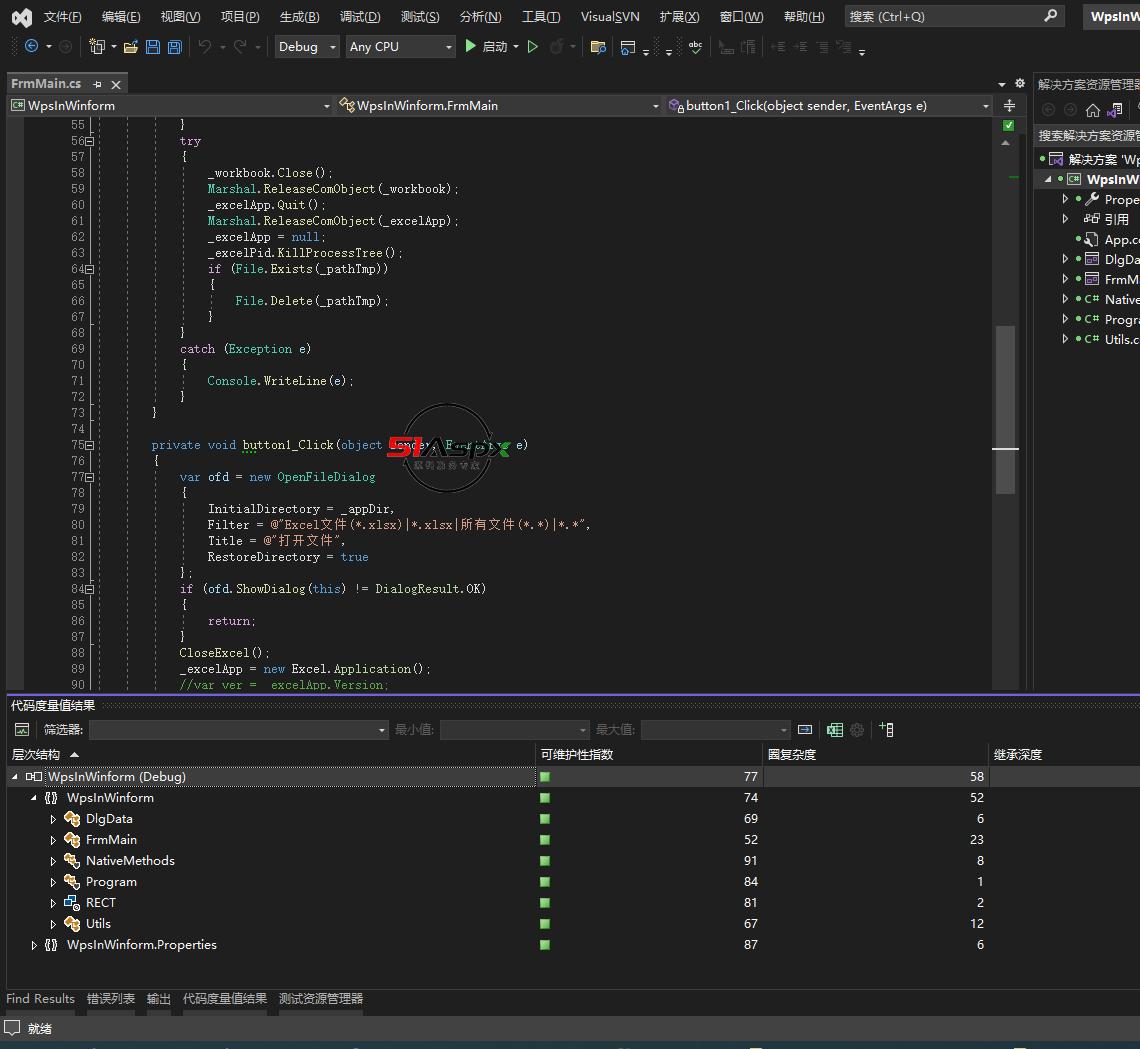Viewport: 1140px width, 1049px height.
Task: Collapse the if block at line 84
Action: [x=89, y=589]
